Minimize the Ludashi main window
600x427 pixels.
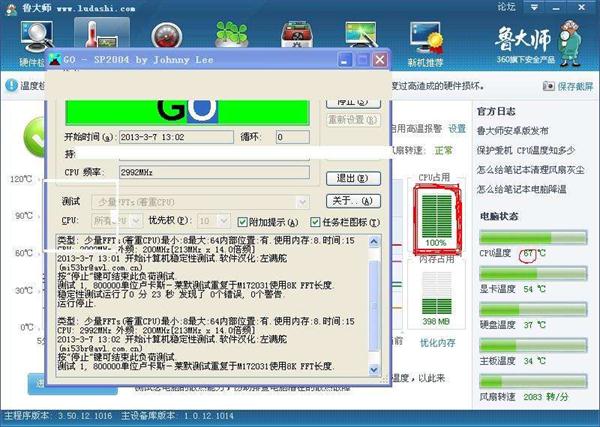click(556, 7)
